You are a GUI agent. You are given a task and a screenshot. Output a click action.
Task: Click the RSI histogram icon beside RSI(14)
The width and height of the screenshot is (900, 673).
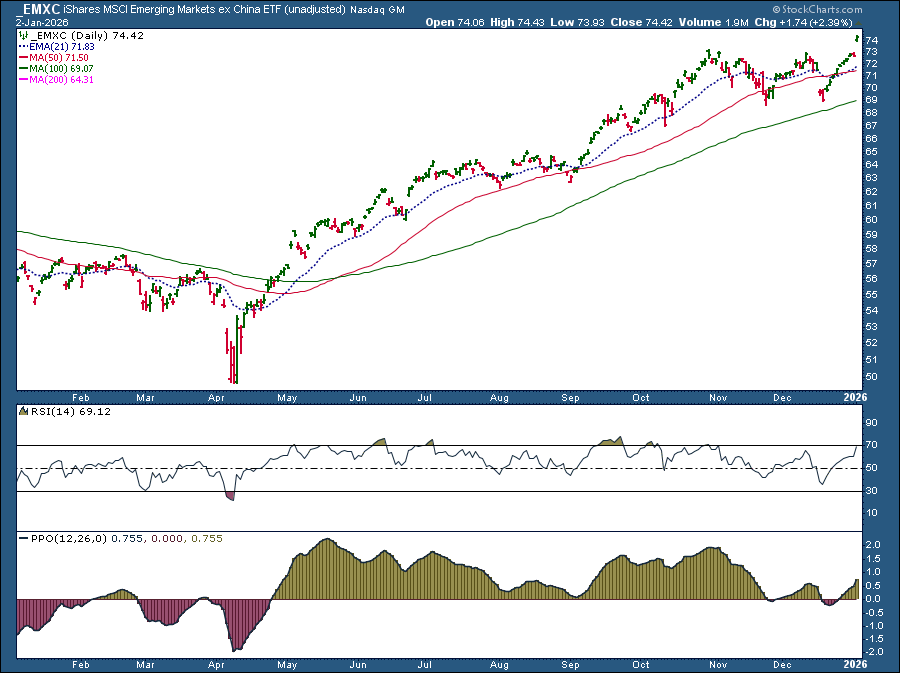tap(23, 411)
